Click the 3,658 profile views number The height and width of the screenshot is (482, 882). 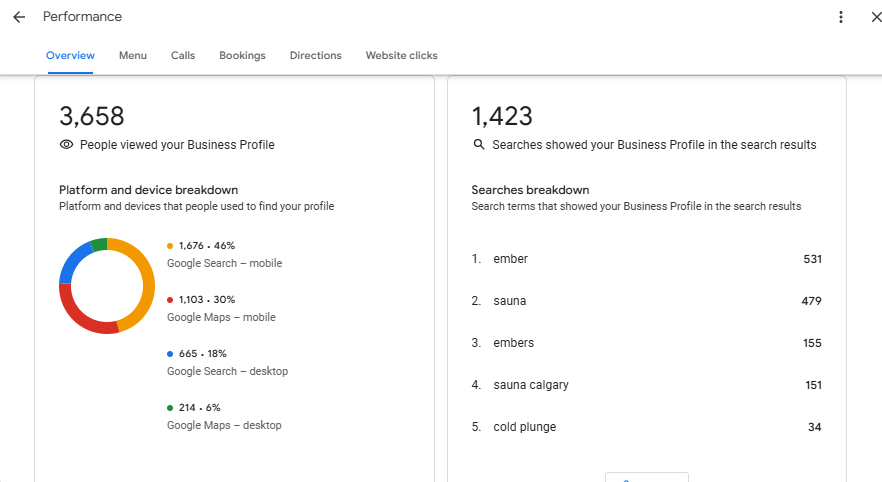(92, 116)
